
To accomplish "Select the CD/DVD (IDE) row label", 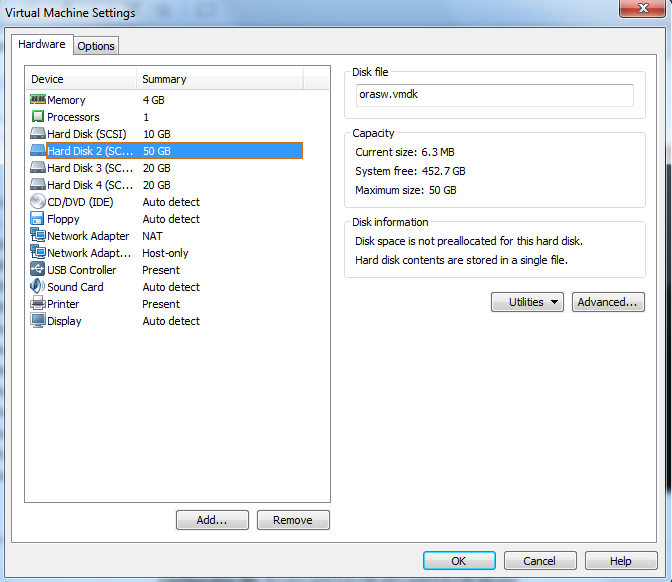I will click(80, 202).
